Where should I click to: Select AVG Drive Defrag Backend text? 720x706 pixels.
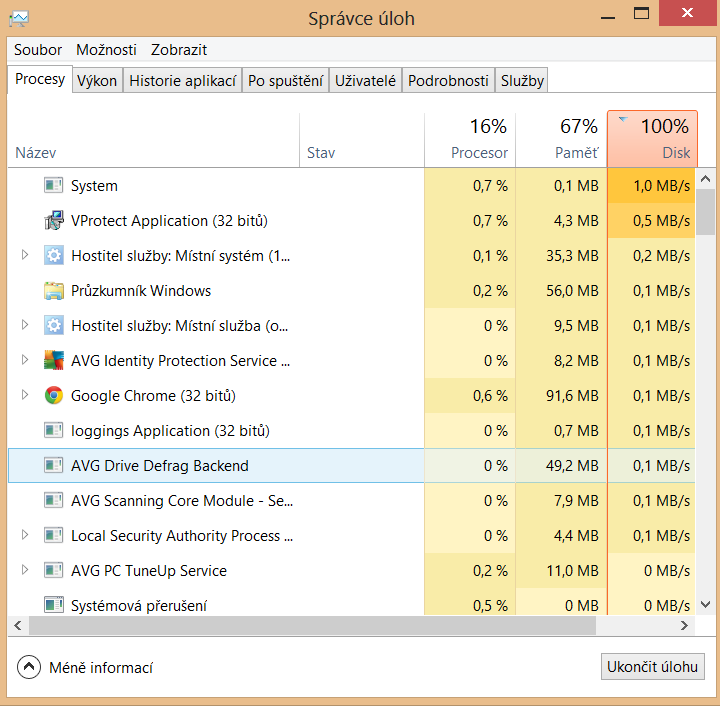pos(159,465)
